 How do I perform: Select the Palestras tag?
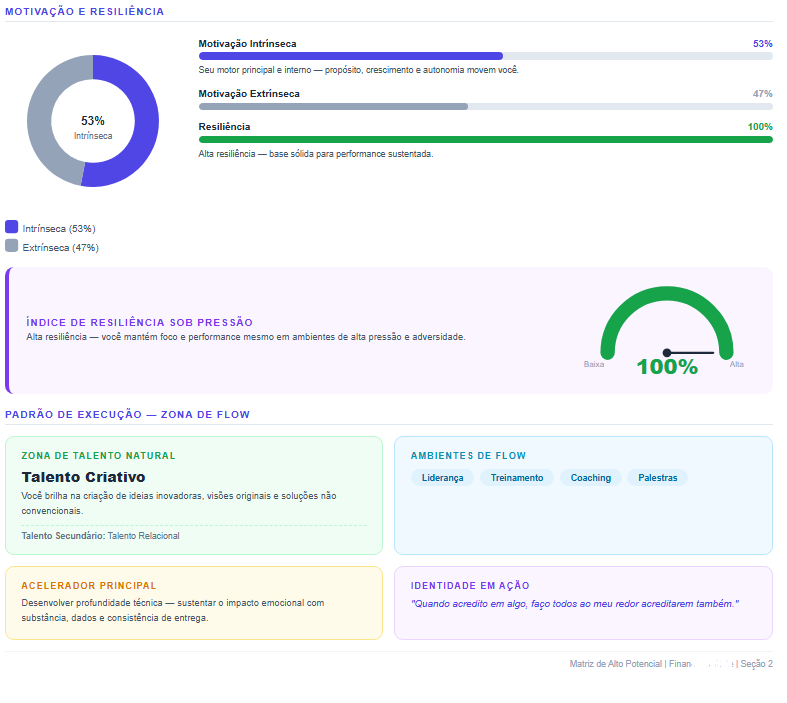(x=658, y=478)
